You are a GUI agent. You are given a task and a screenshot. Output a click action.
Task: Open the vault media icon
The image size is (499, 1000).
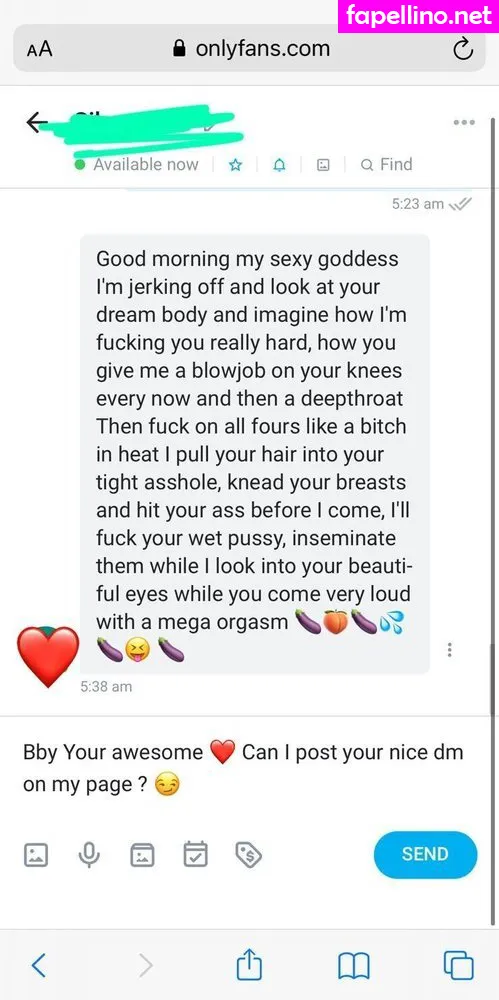142,855
